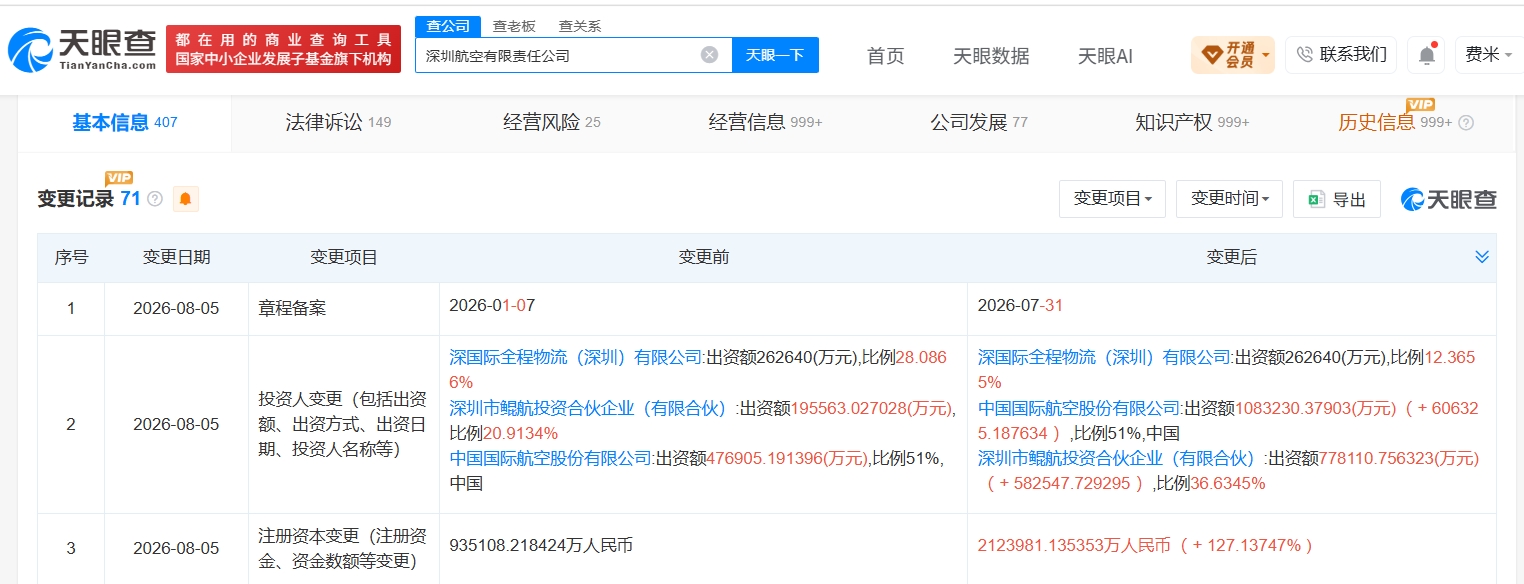Open the 费米 user account dropdown
Image resolution: width=1524 pixels, height=584 pixels.
[1488, 55]
